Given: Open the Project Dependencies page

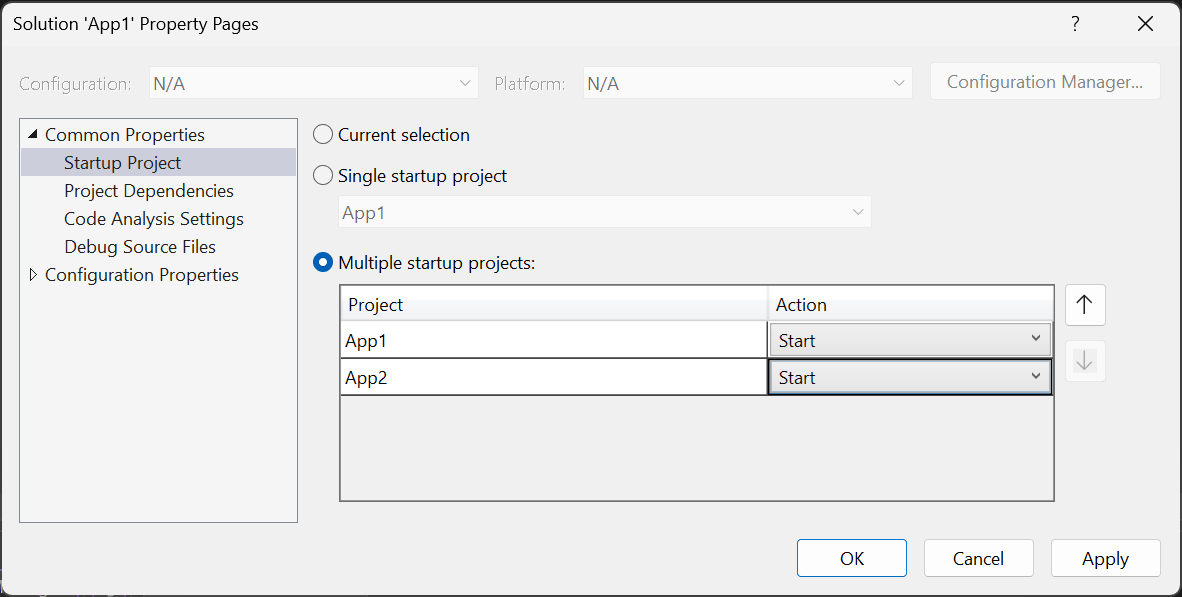Looking at the screenshot, I should click(x=149, y=191).
